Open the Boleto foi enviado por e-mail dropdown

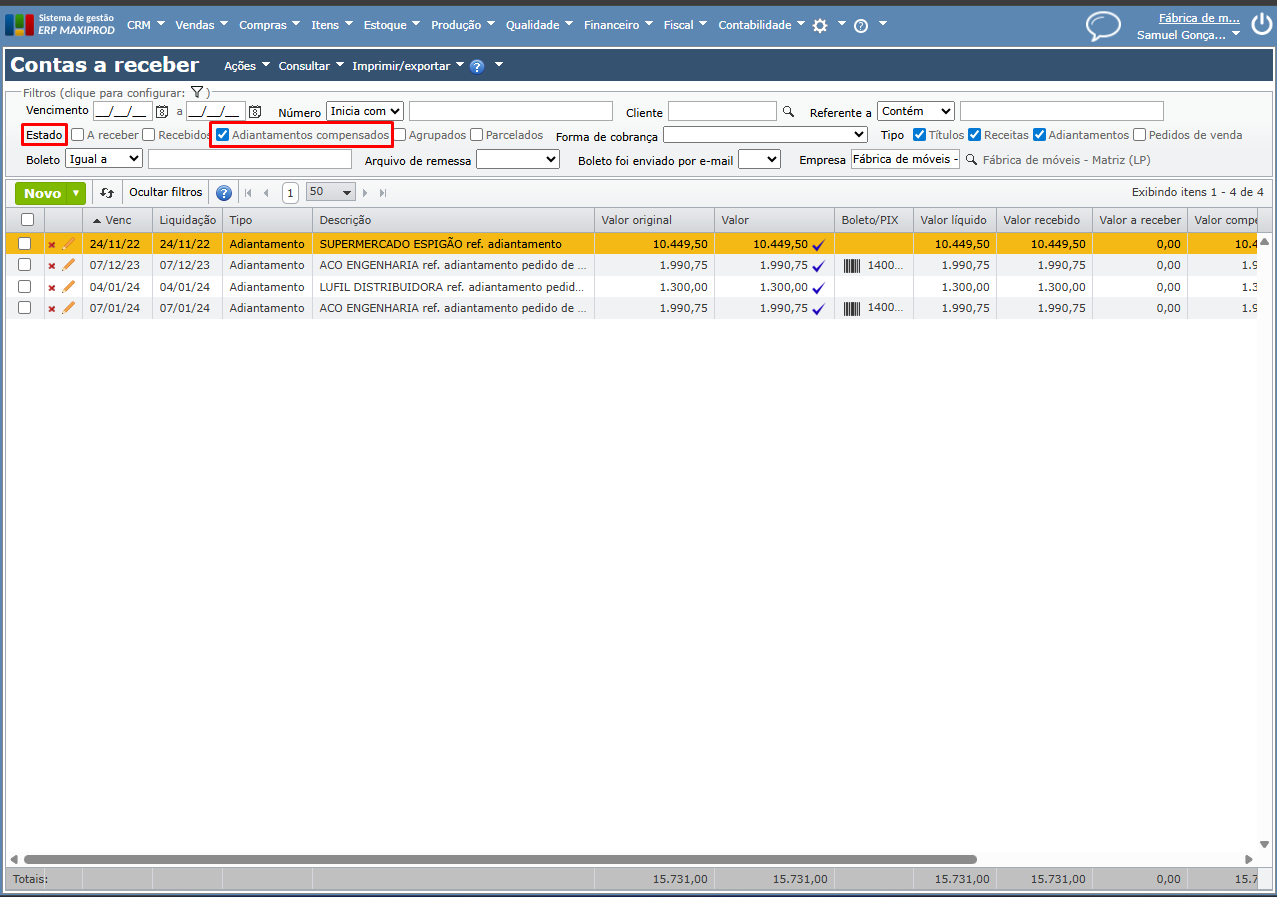[759, 158]
